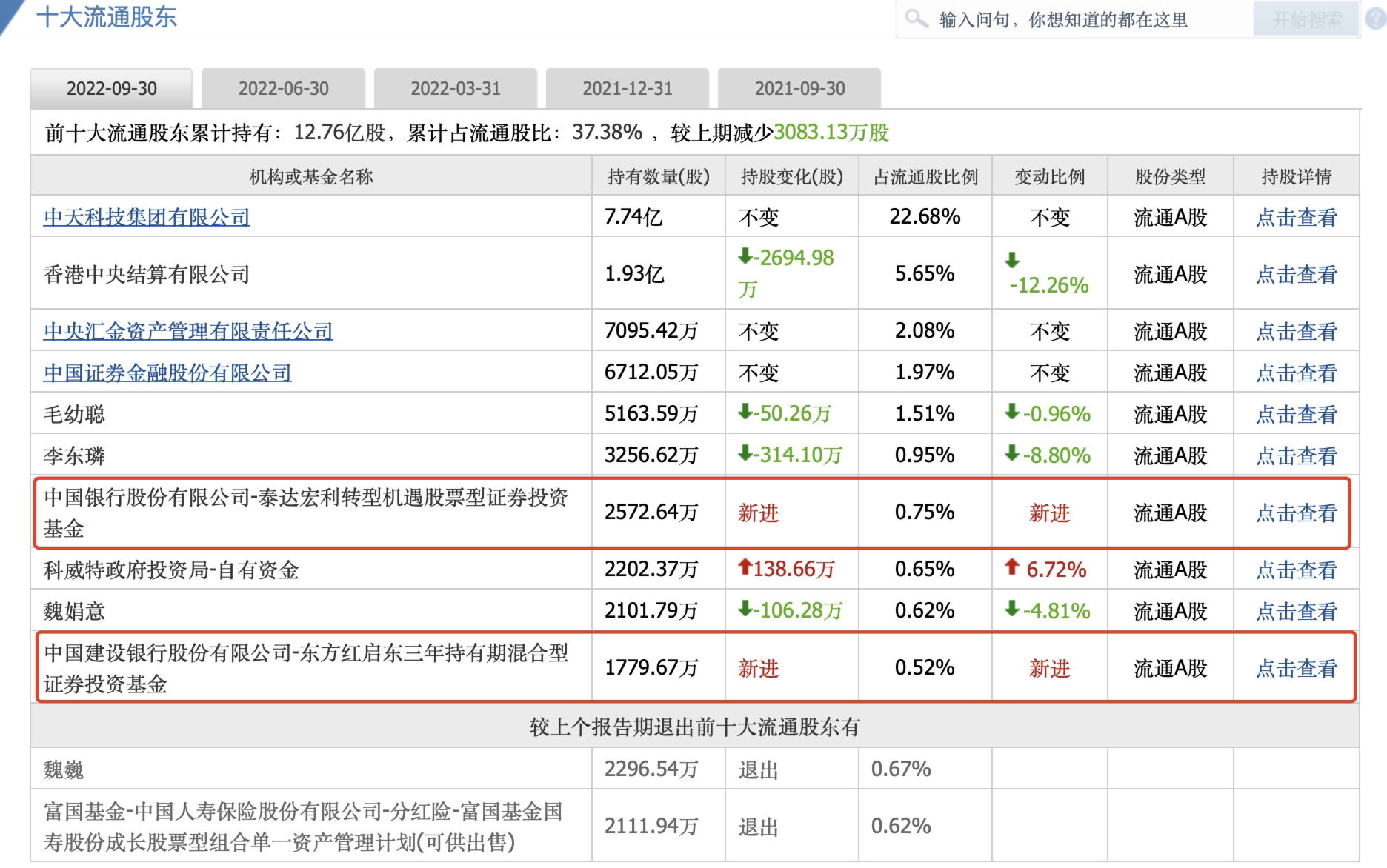Click 点击查看 for 中央汇金资产管理
Screen dimensions: 1387x868
(1297, 331)
